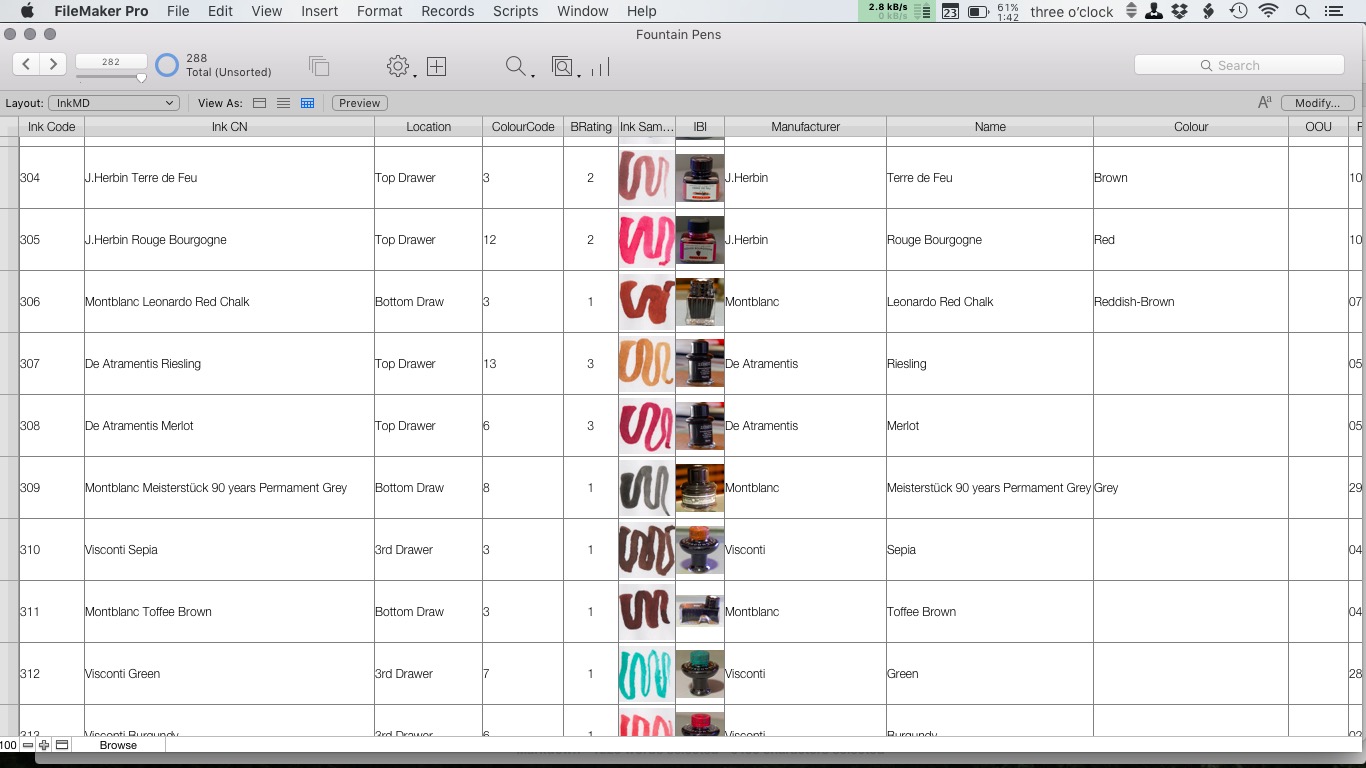Viewport: 1366px width, 768px height.
Task: Open the Layout InkMD dropdown
Action: click(114, 103)
